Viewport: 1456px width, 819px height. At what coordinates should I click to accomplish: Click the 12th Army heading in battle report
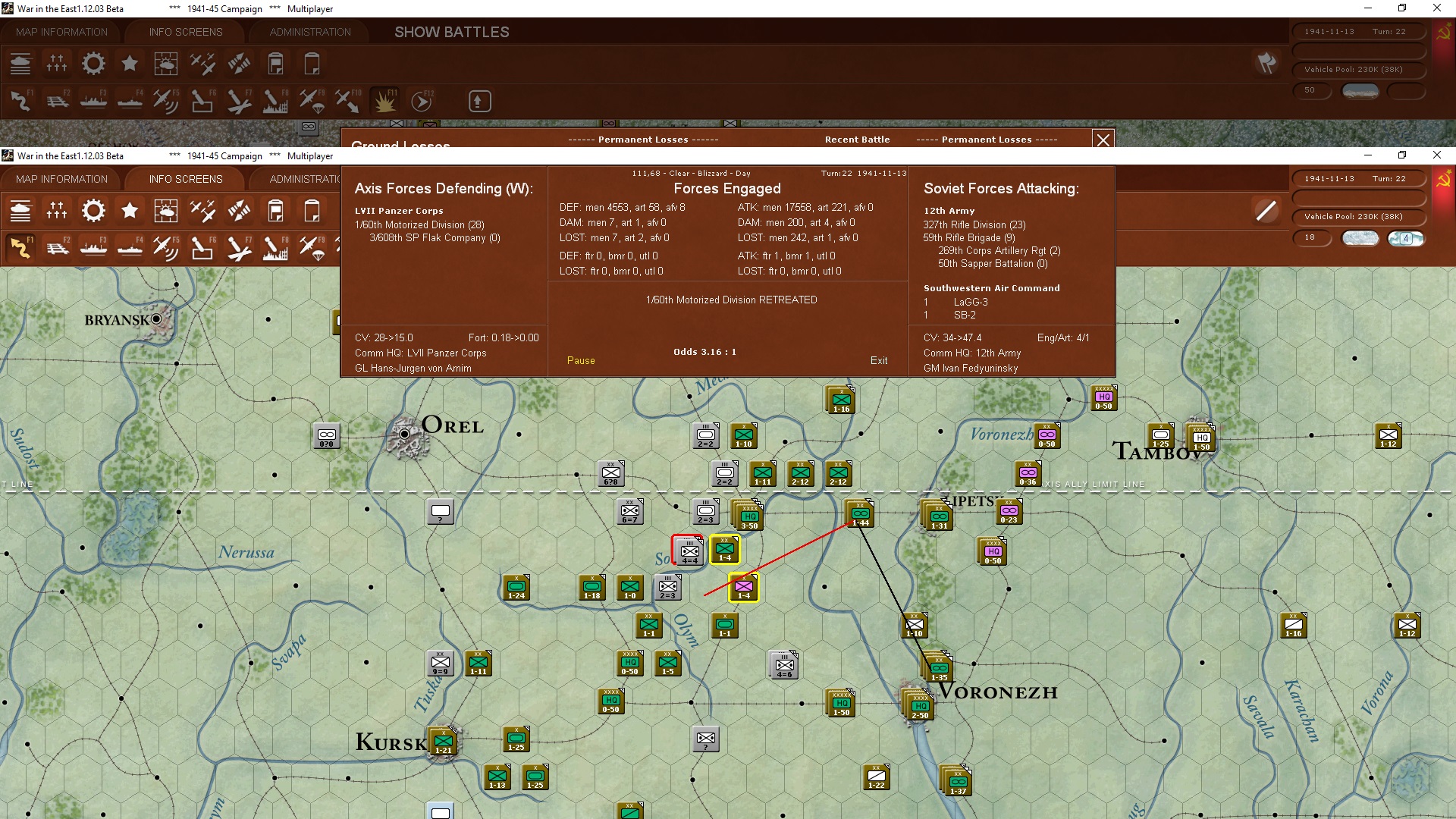(x=949, y=211)
